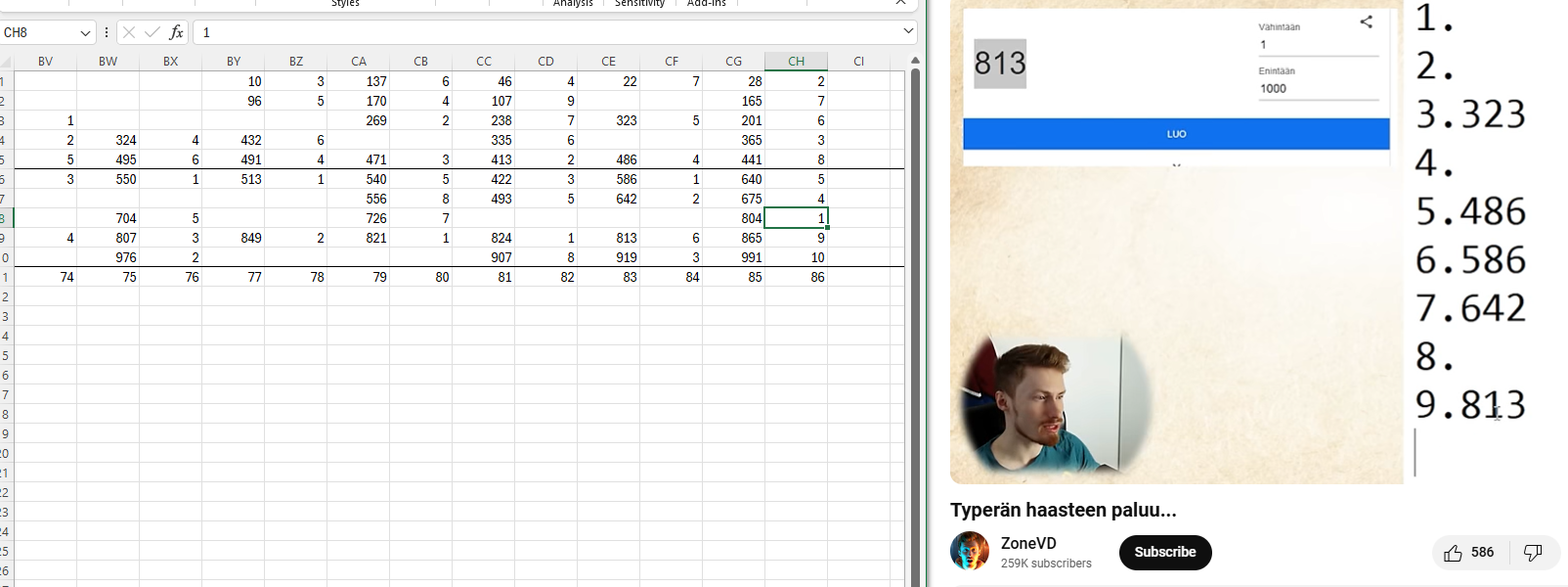Click in the formula bar input field

[547, 32]
